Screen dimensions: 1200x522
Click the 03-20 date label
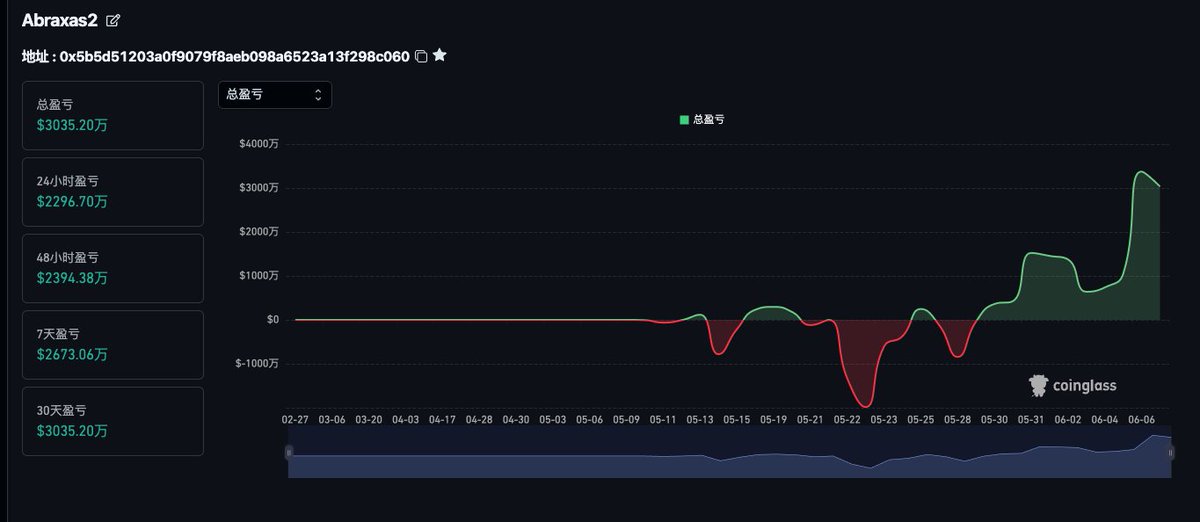tap(369, 420)
